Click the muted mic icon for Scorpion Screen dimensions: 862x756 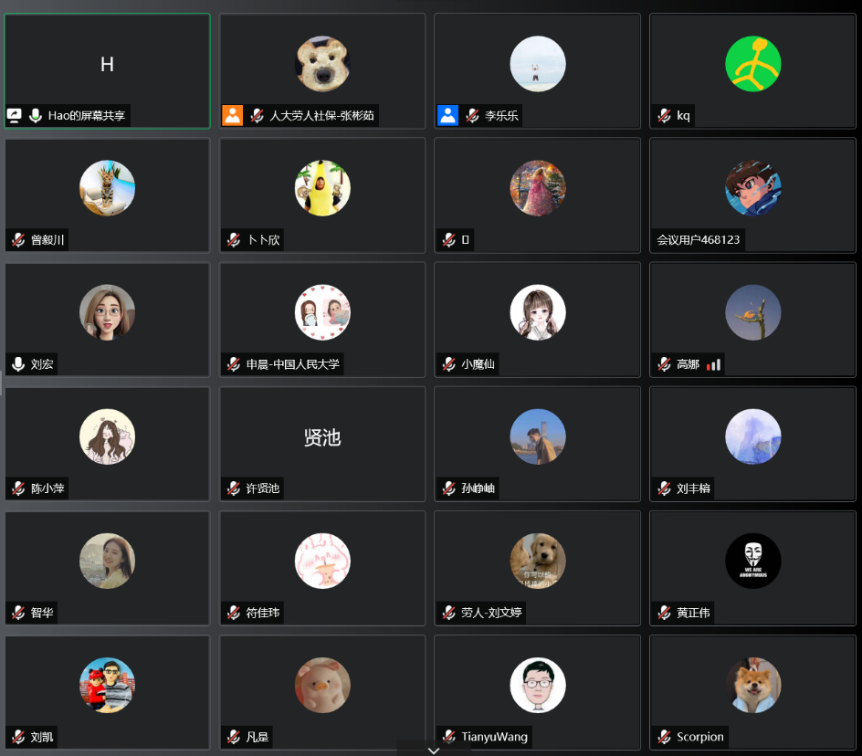(x=664, y=737)
